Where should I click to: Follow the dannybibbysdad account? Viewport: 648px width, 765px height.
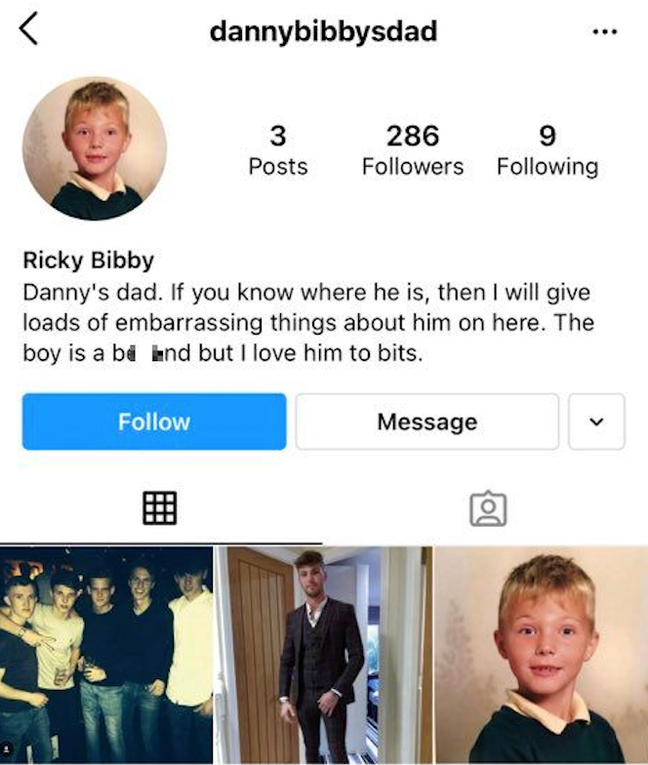coord(154,422)
